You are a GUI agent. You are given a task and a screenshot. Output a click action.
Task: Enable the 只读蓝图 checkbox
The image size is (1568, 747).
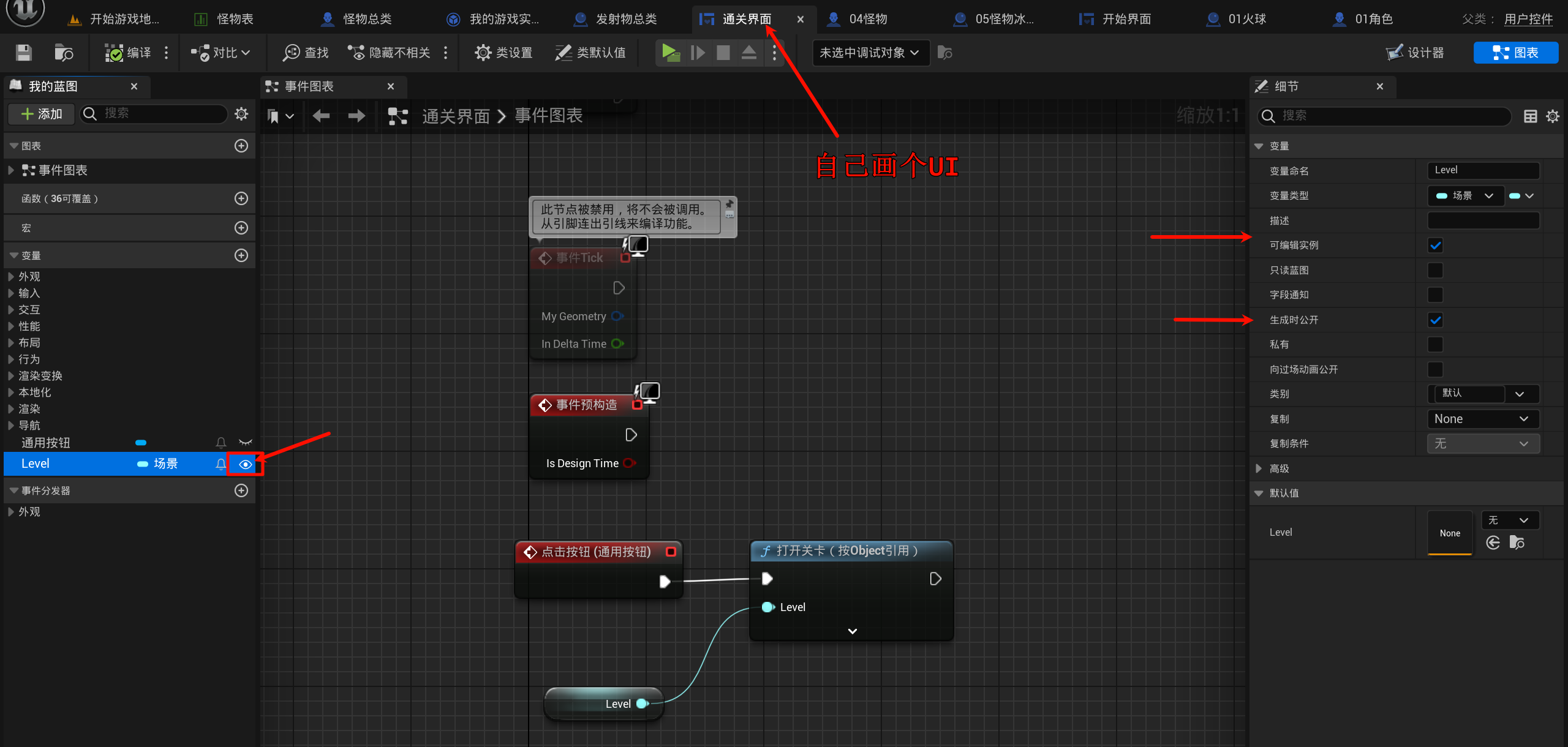click(x=1435, y=270)
